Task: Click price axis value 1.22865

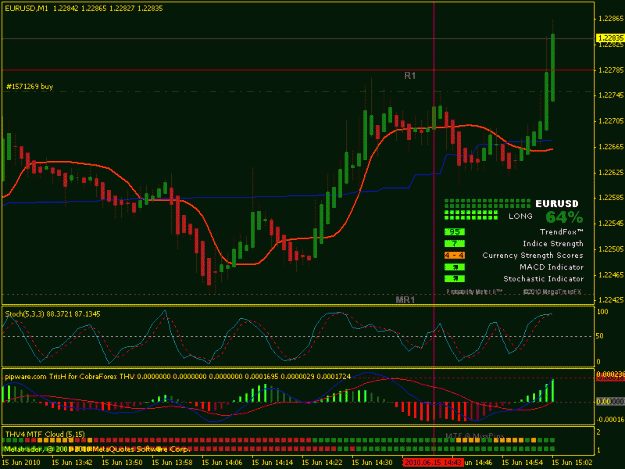Action: pos(611,19)
